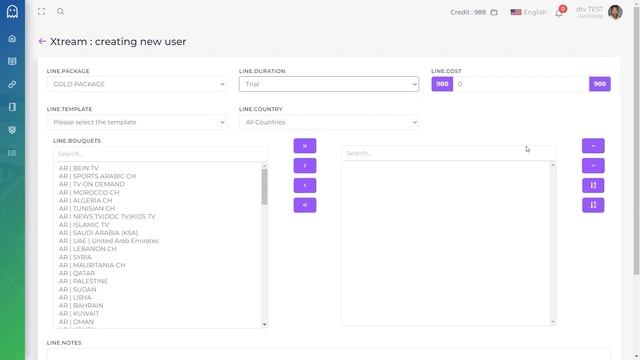
Task: Click the upper sort bouquets button
Action: (593, 185)
